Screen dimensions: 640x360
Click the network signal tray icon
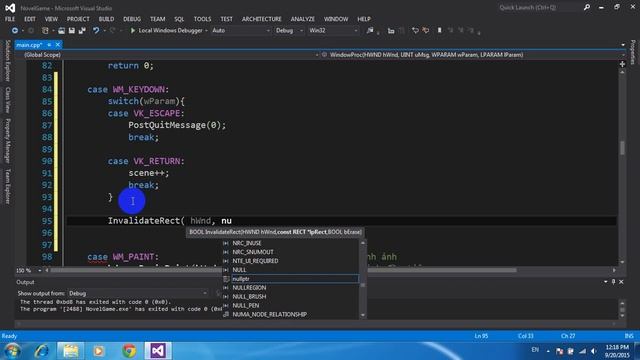pos(582,351)
